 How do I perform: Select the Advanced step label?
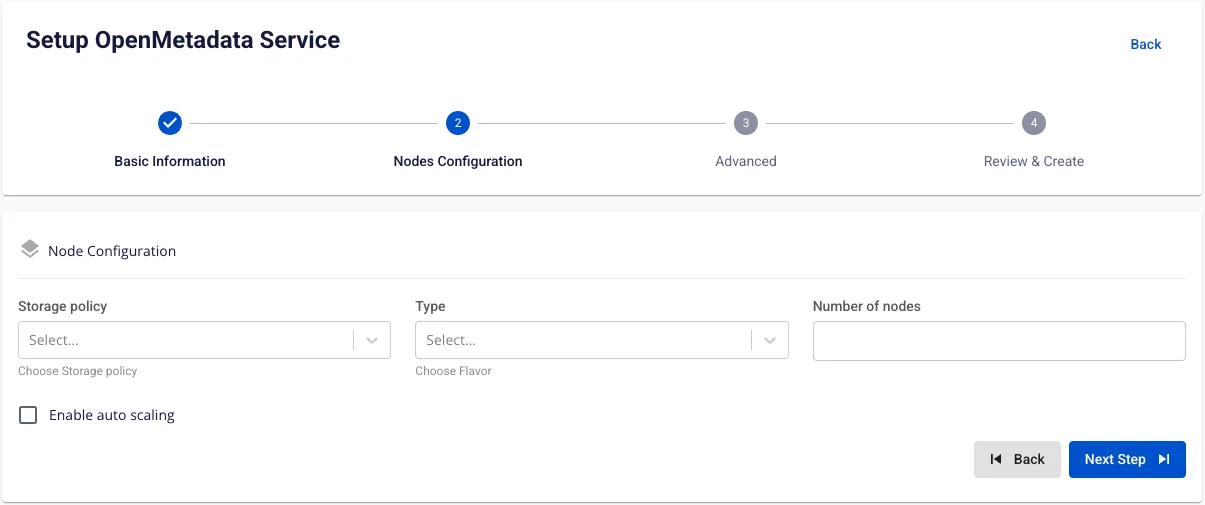click(746, 161)
